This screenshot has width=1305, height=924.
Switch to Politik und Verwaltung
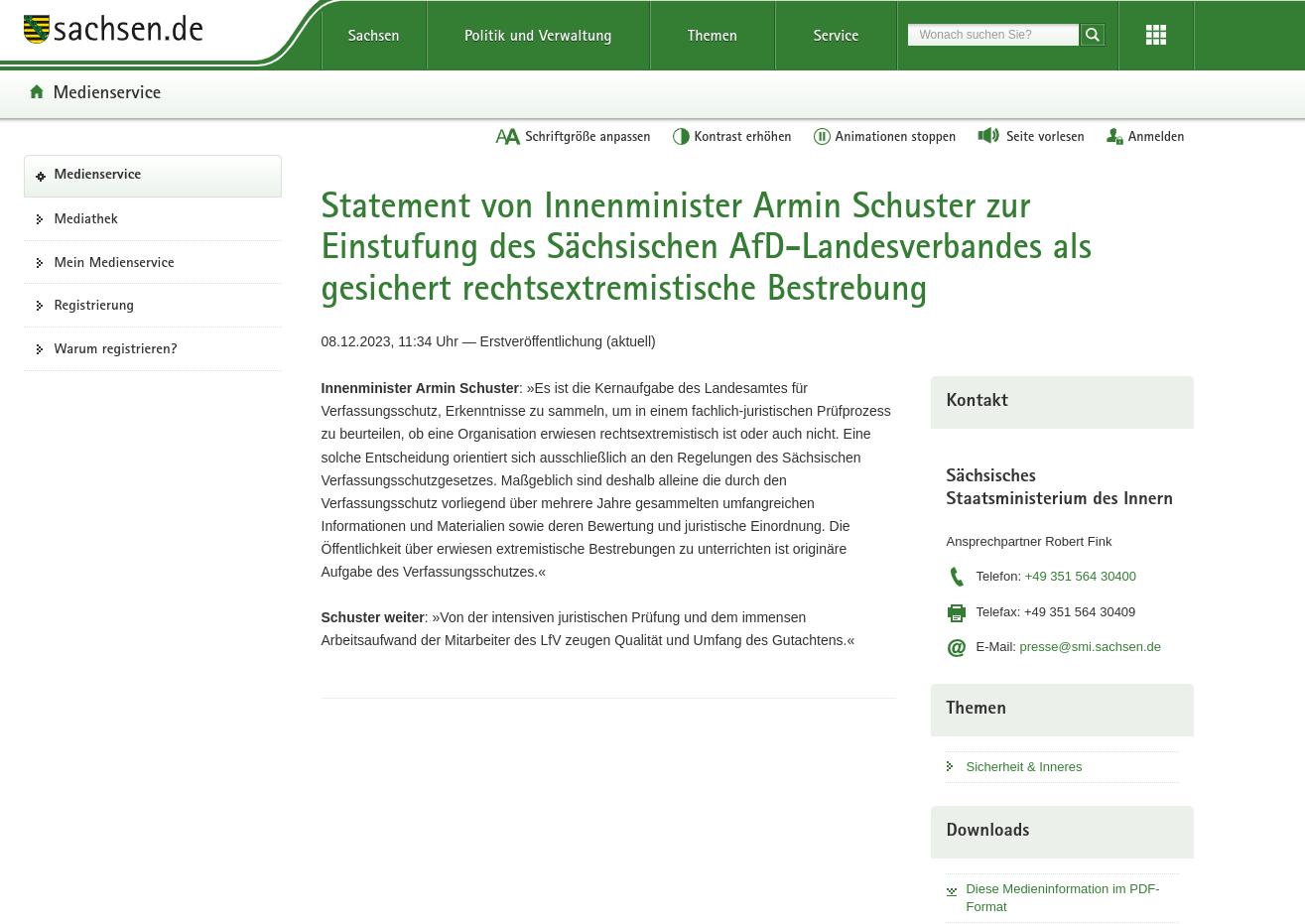(x=537, y=35)
